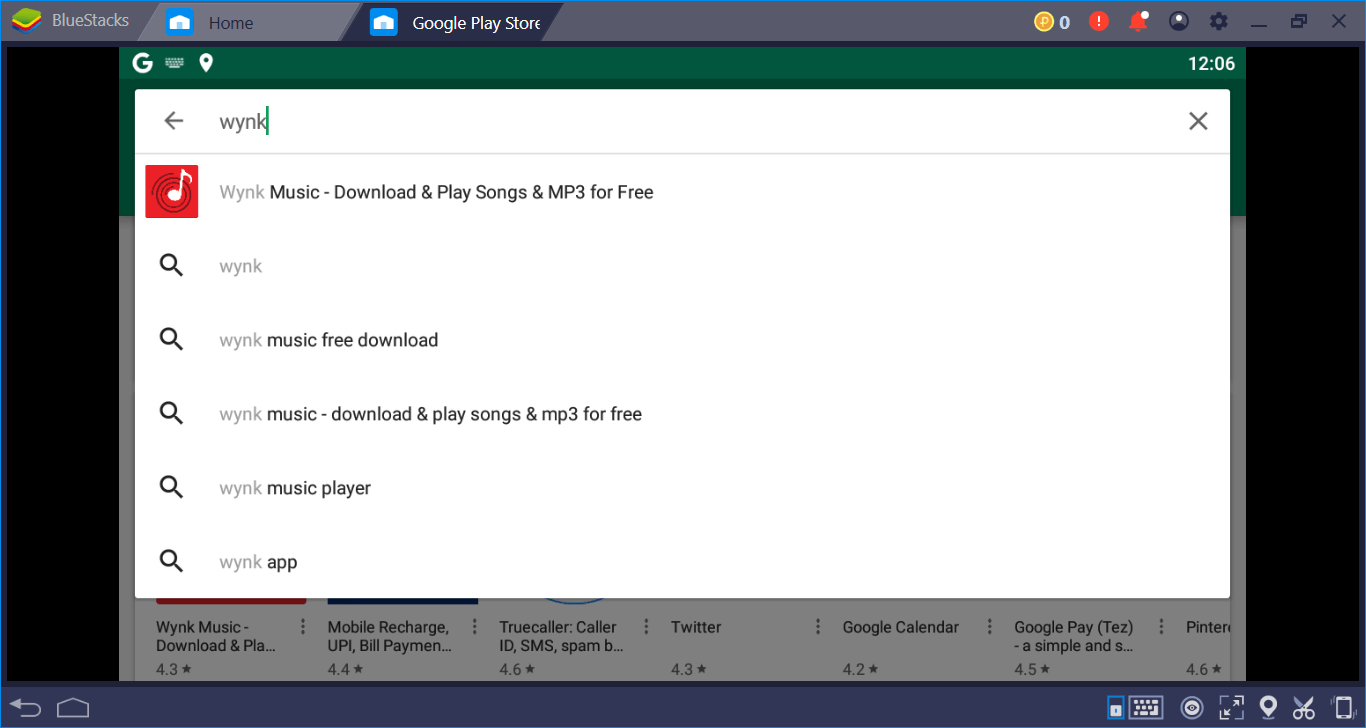
Task: Click magnifier icon beside 'wynk music free download'
Action: click(172, 340)
